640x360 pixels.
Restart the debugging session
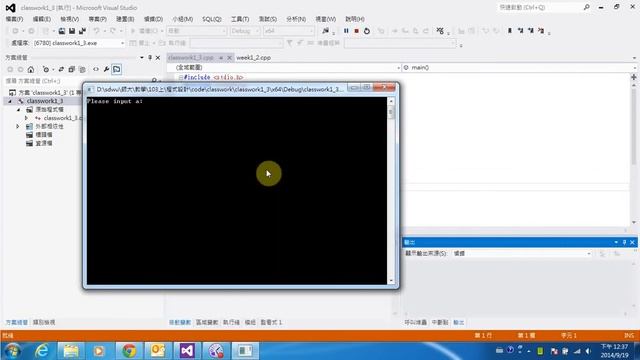pyautogui.click(x=367, y=31)
